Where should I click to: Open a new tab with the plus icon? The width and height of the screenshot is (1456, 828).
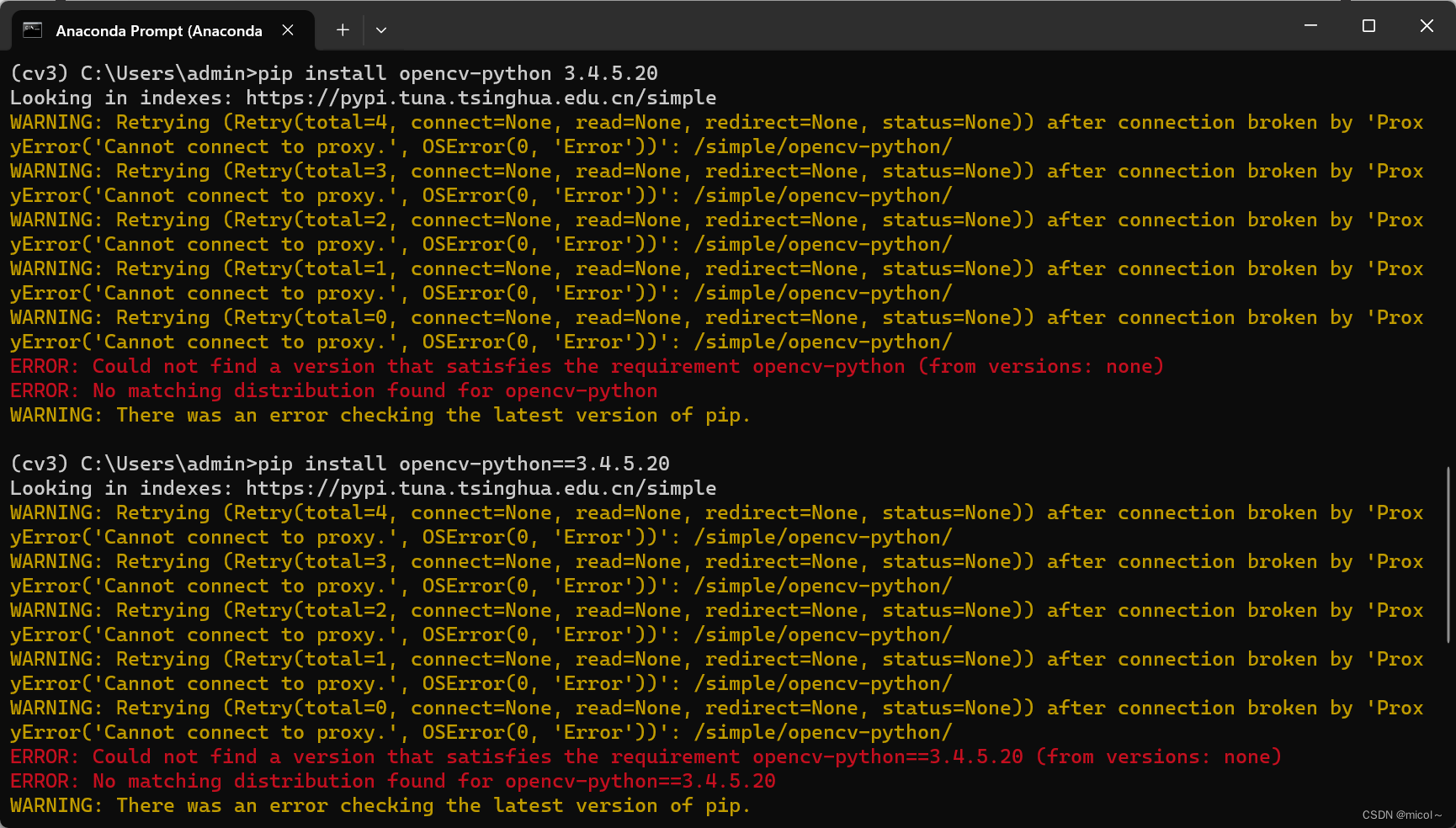(342, 29)
